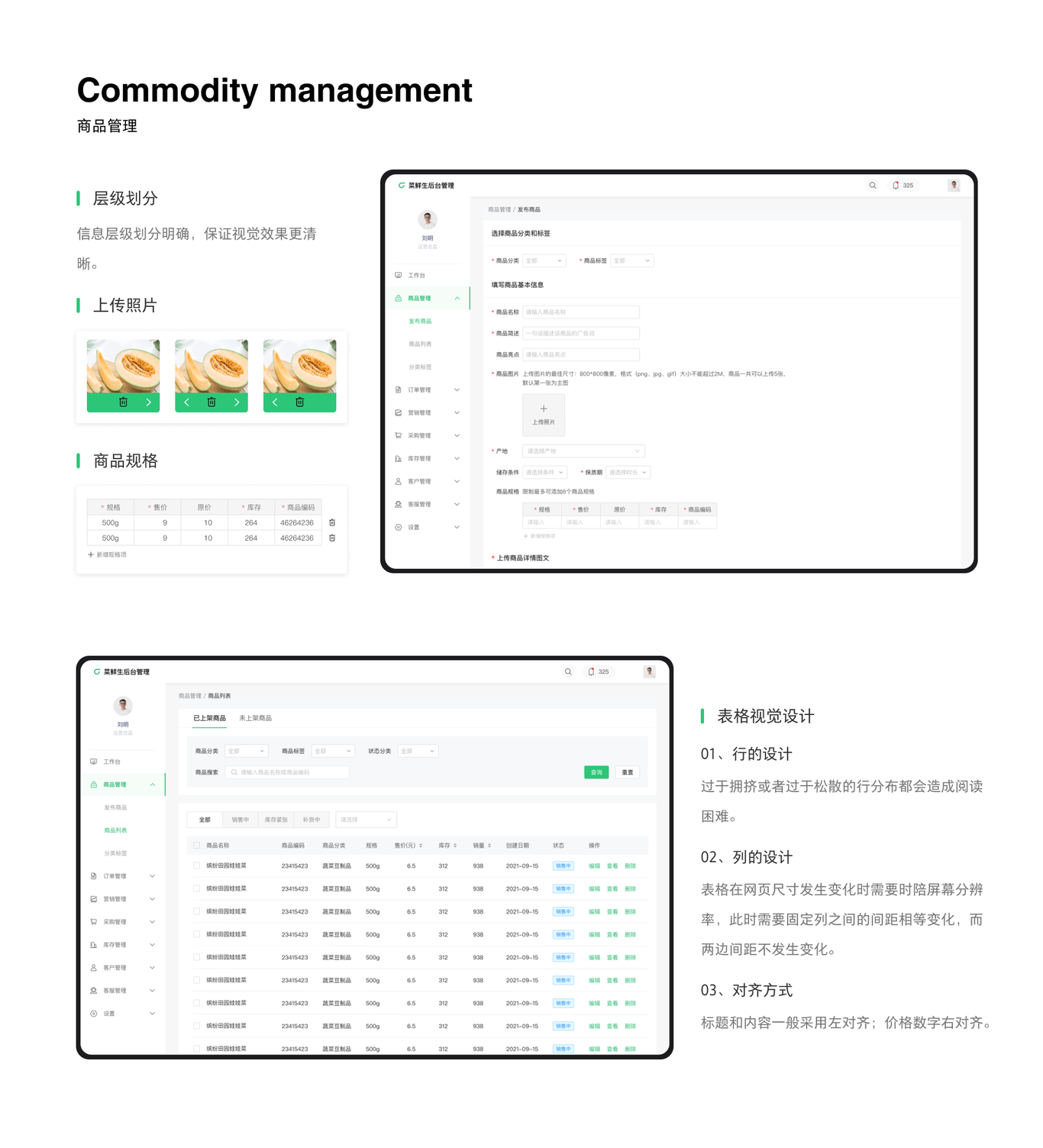This screenshot has height=1148, width=1043.
Task: Delete the last melon photo via trash icon
Action: [300, 403]
